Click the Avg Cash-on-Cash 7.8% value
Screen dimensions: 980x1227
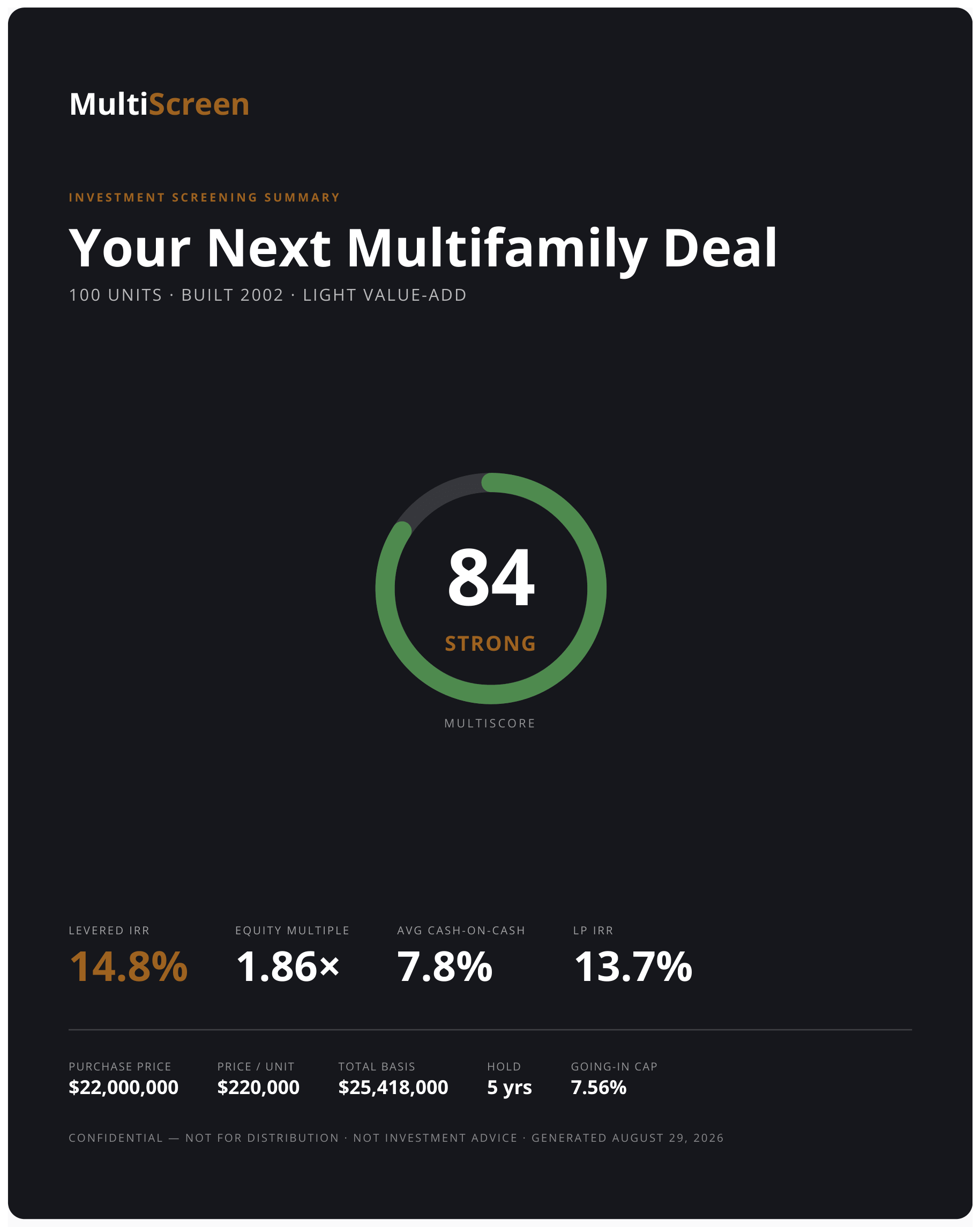(x=445, y=967)
